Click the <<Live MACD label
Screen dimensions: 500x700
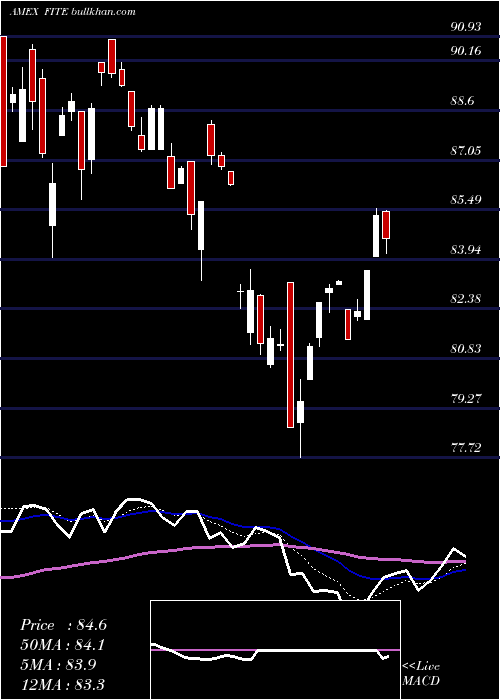421,674
